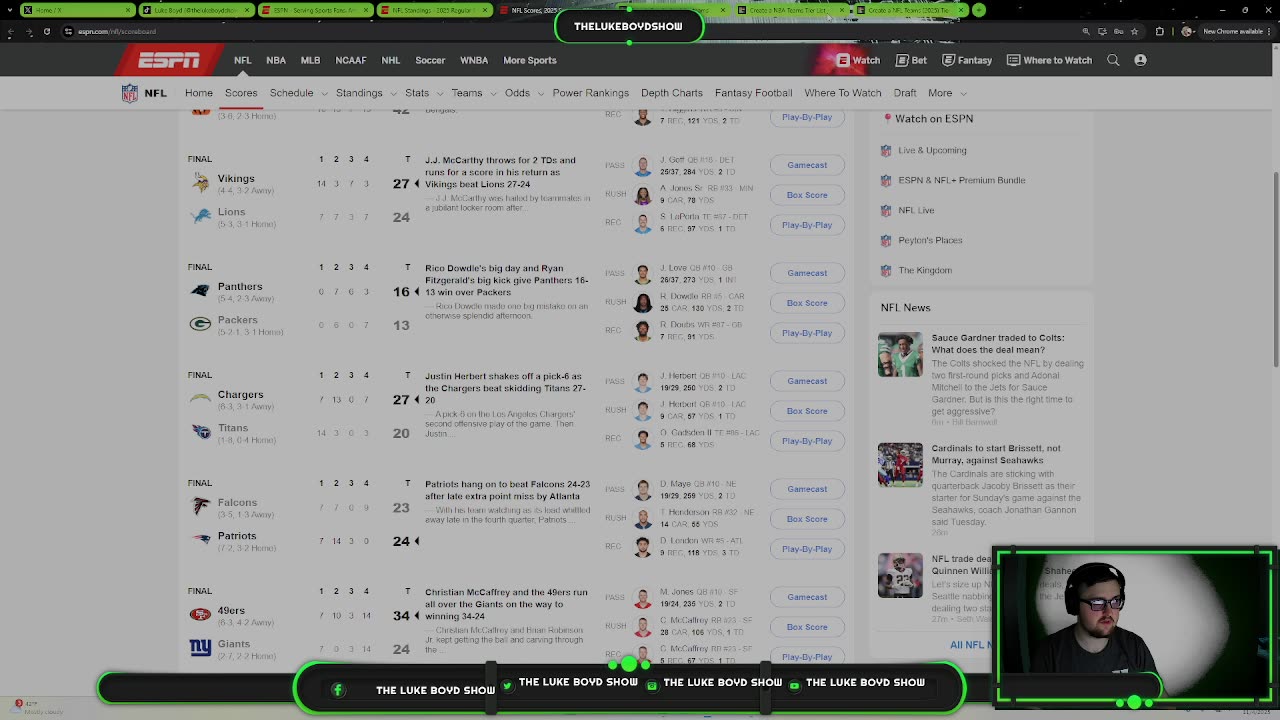
Task: Open Play-By-Play for Vikings vs Lions
Action: (x=807, y=225)
